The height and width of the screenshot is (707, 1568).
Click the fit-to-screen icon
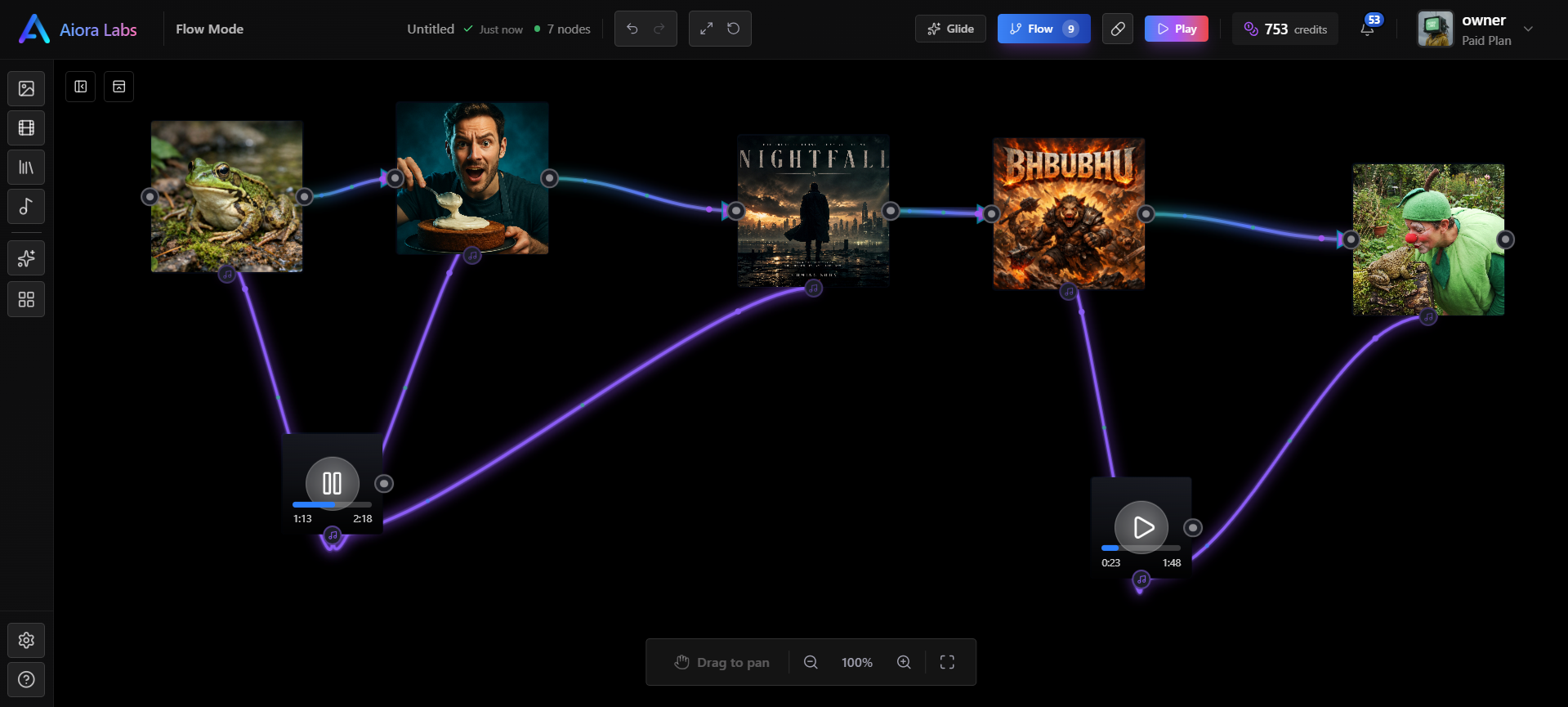[947, 662]
